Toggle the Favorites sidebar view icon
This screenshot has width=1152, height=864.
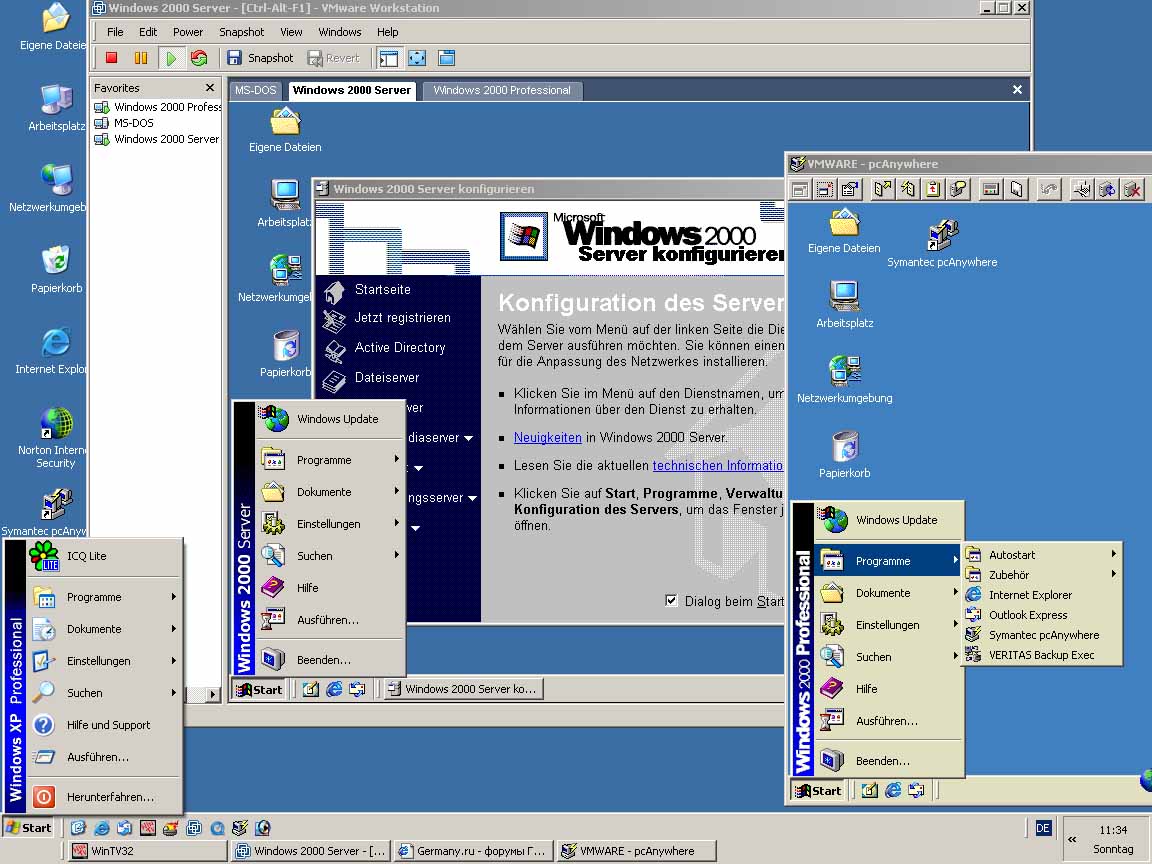(389, 58)
